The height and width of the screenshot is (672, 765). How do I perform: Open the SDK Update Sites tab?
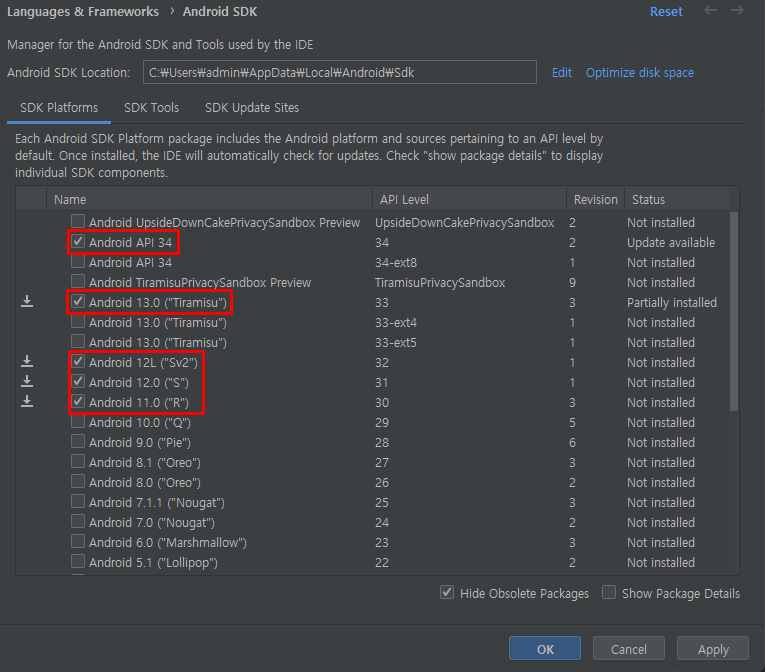[252, 108]
